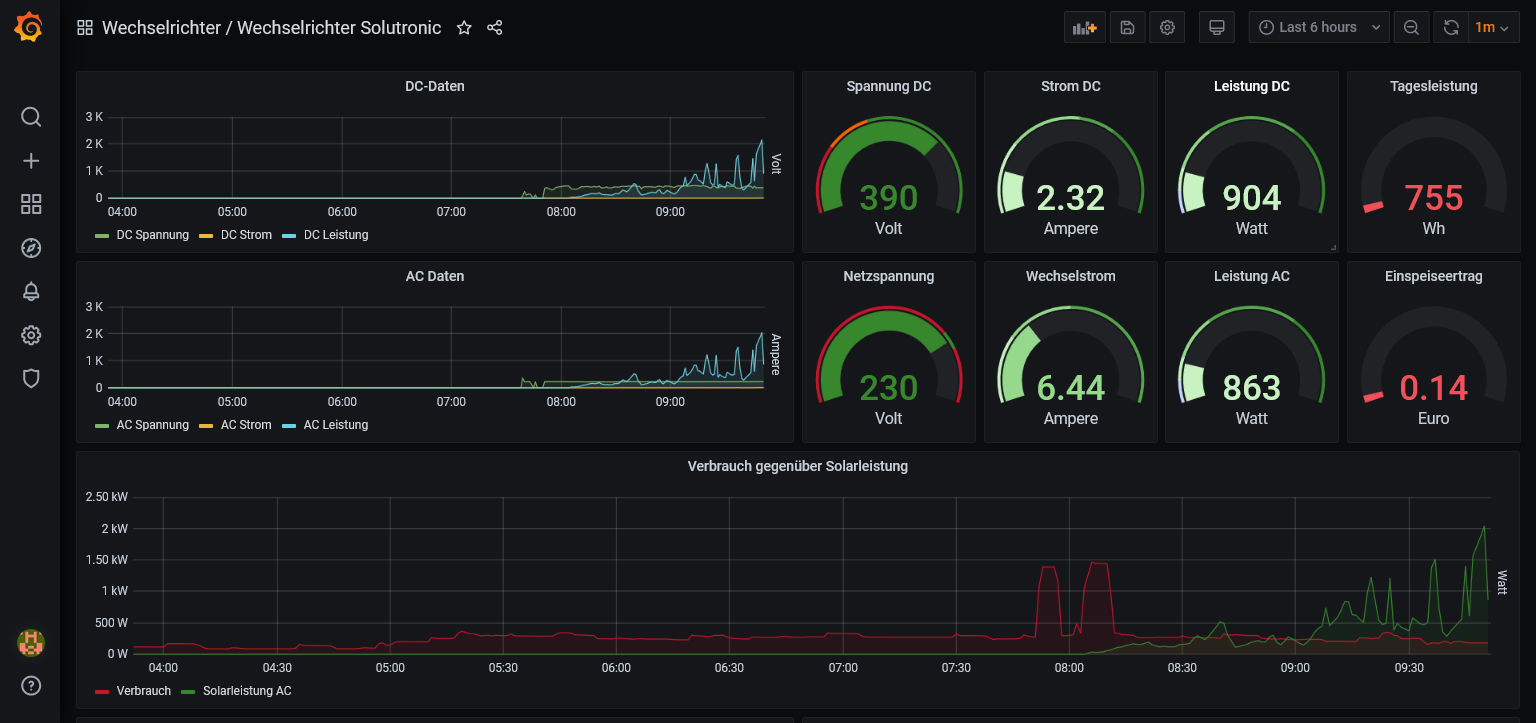Open Alerting bell icon in sidebar
Image resolution: width=1536 pixels, height=723 pixels.
point(31,292)
